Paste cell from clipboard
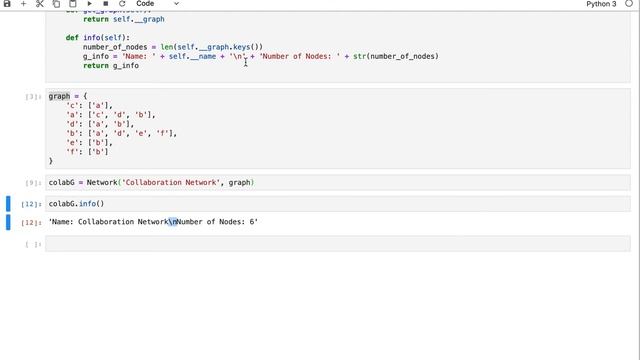Image resolution: width=640 pixels, height=360 pixels. (x=73, y=4)
